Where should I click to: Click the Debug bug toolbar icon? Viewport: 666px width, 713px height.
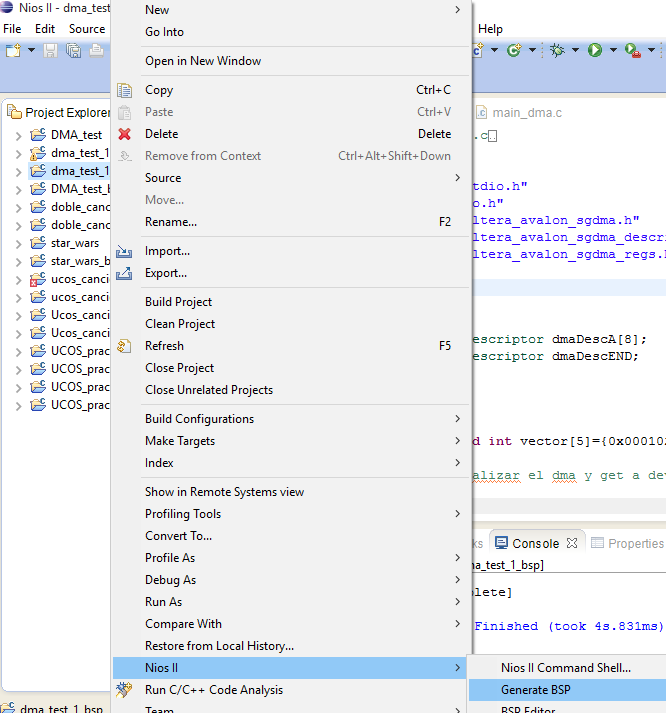coord(557,50)
